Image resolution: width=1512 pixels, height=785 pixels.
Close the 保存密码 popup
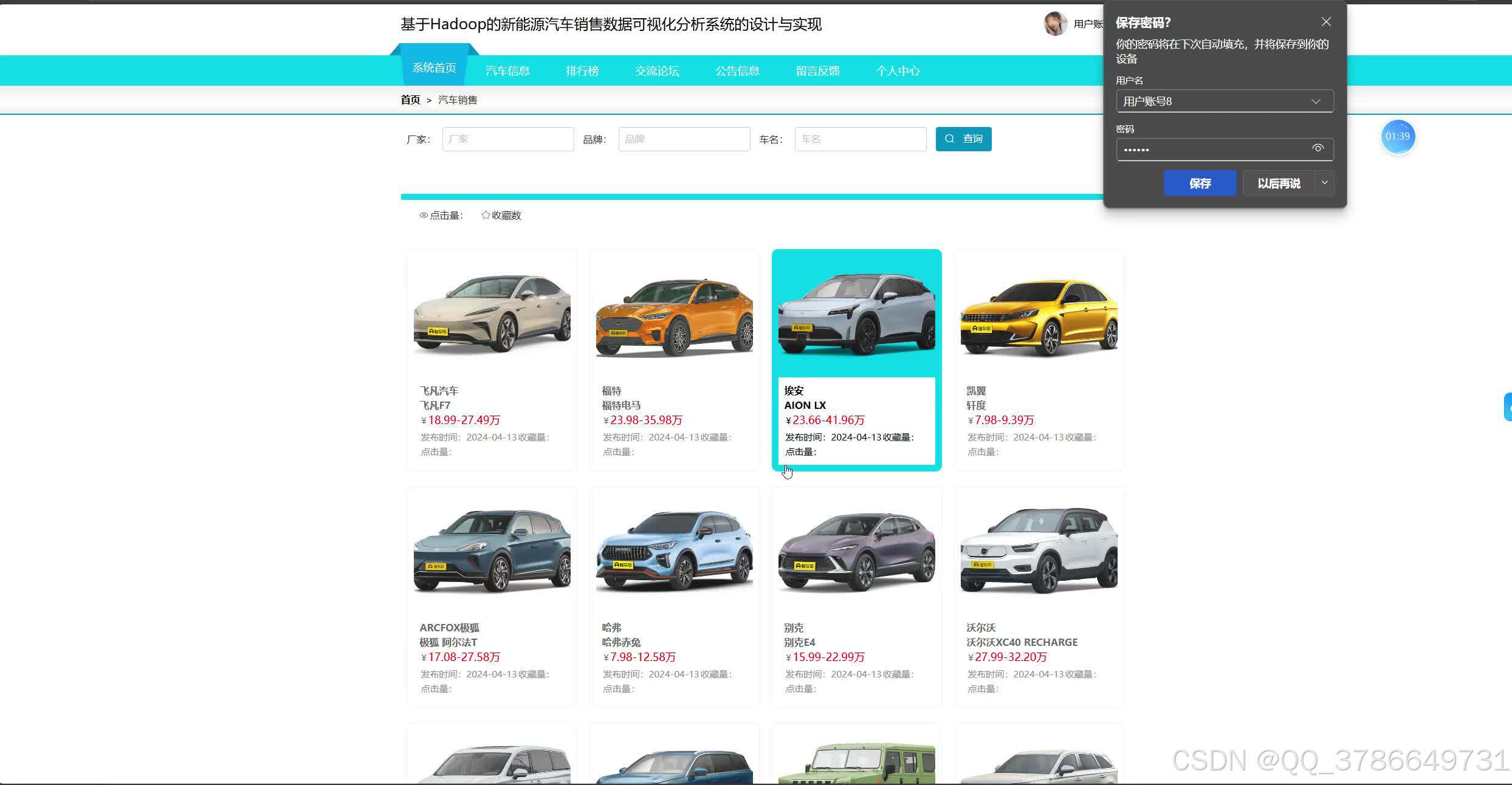(x=1326, y=22)
